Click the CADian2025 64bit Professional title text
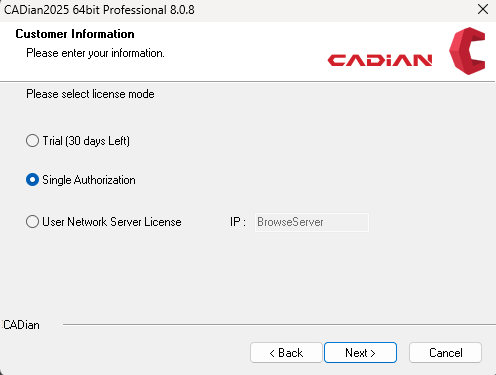The height and width of the screenshot is (375, 496). [x=99, y=10]
